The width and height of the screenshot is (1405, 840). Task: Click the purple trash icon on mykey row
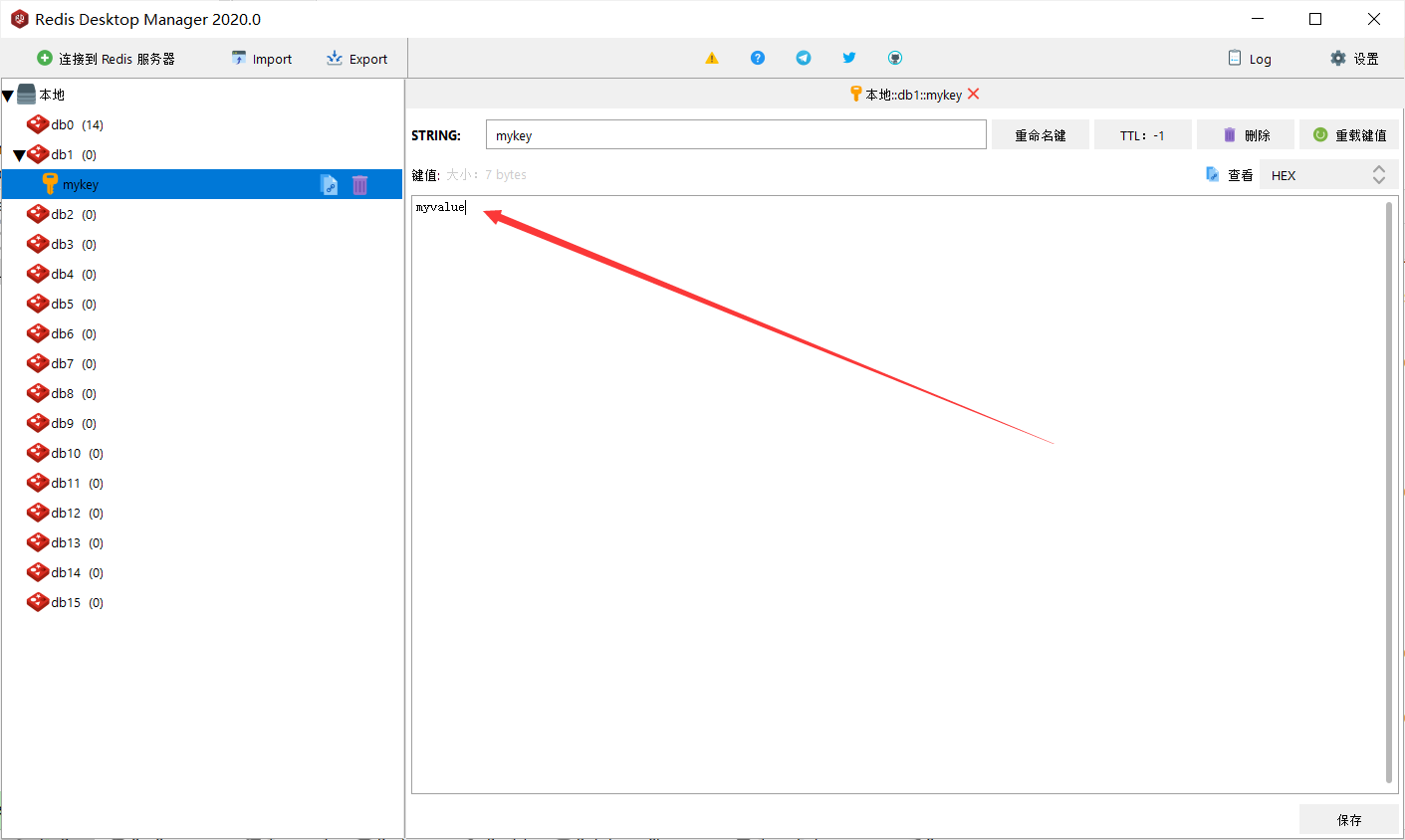coord(360,184)
